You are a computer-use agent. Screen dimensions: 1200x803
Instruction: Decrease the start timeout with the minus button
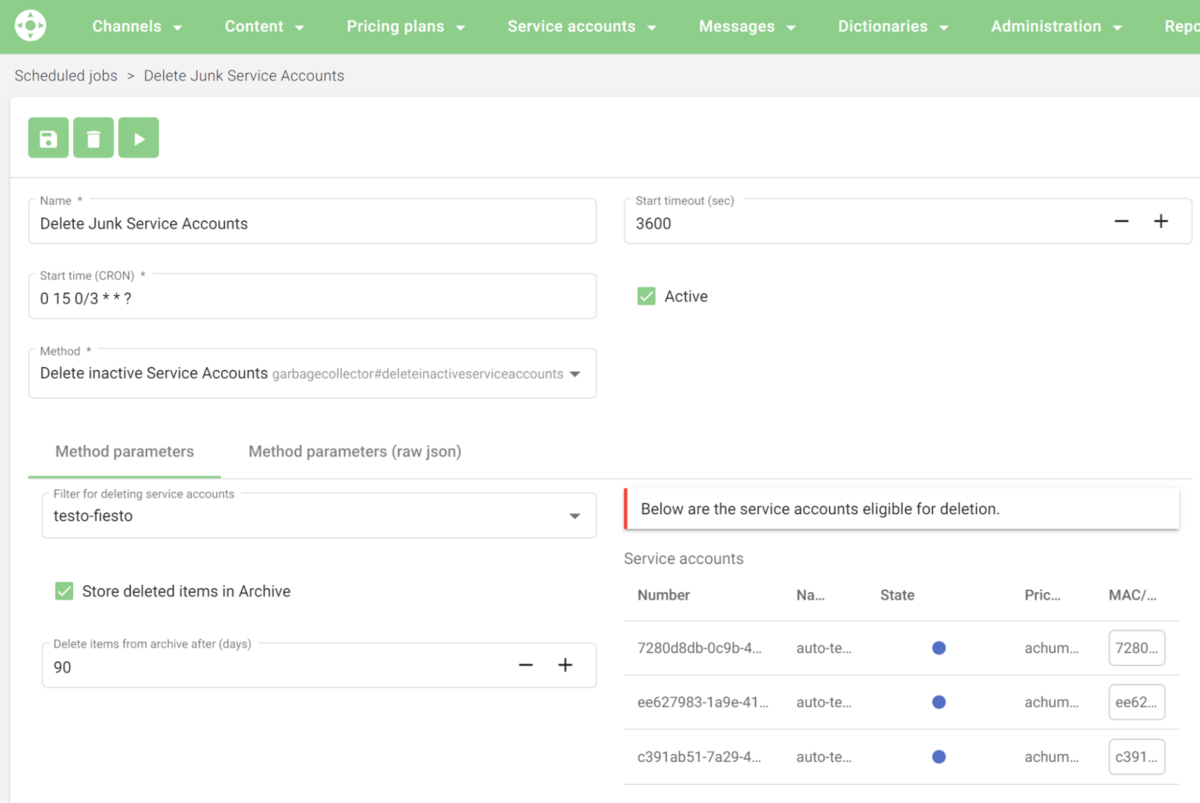click(x=1122, y=221)
